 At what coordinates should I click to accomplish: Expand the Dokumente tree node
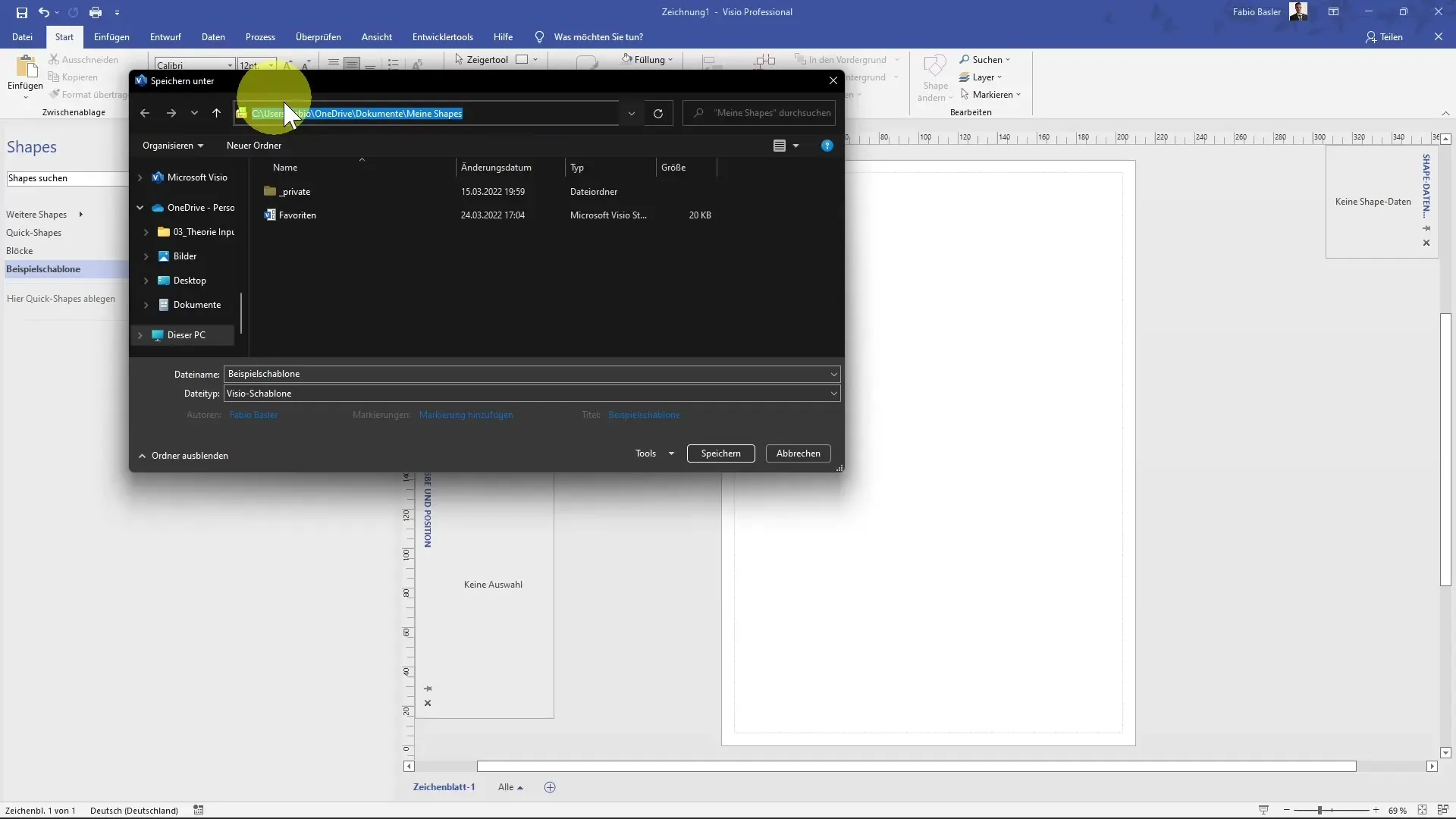click(x=146, y=305)
